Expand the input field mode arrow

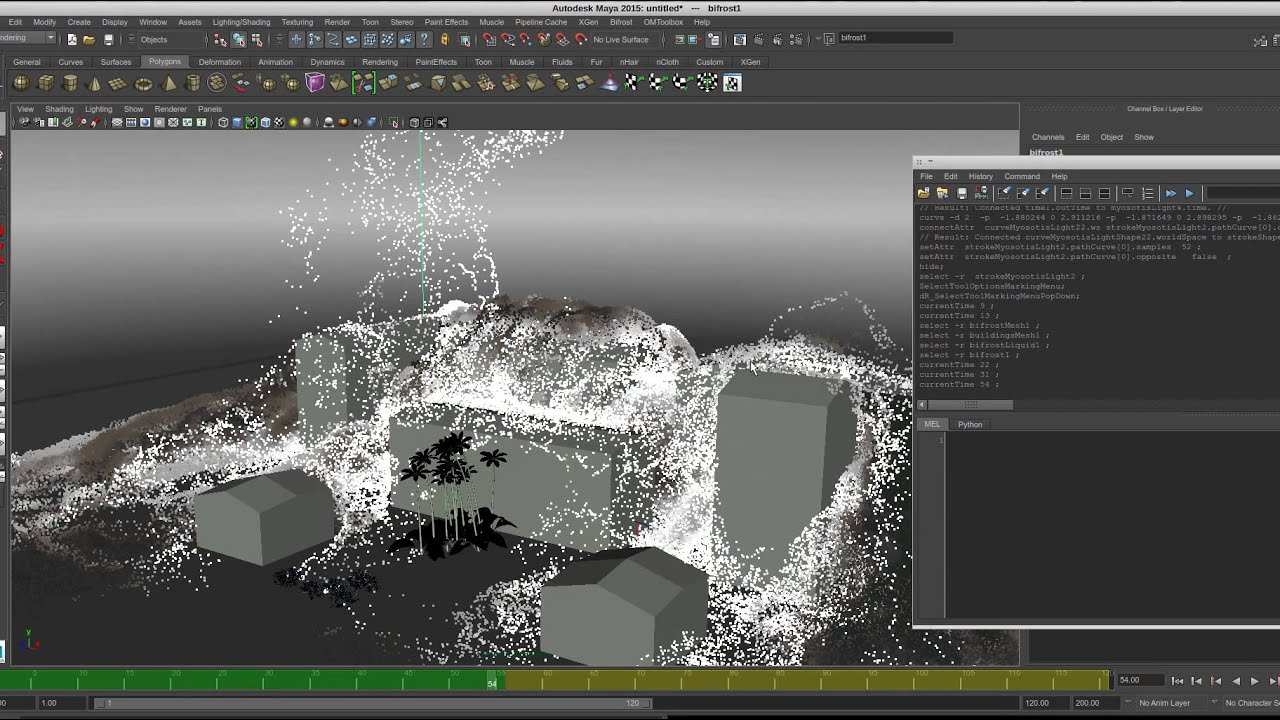(818, 38)
